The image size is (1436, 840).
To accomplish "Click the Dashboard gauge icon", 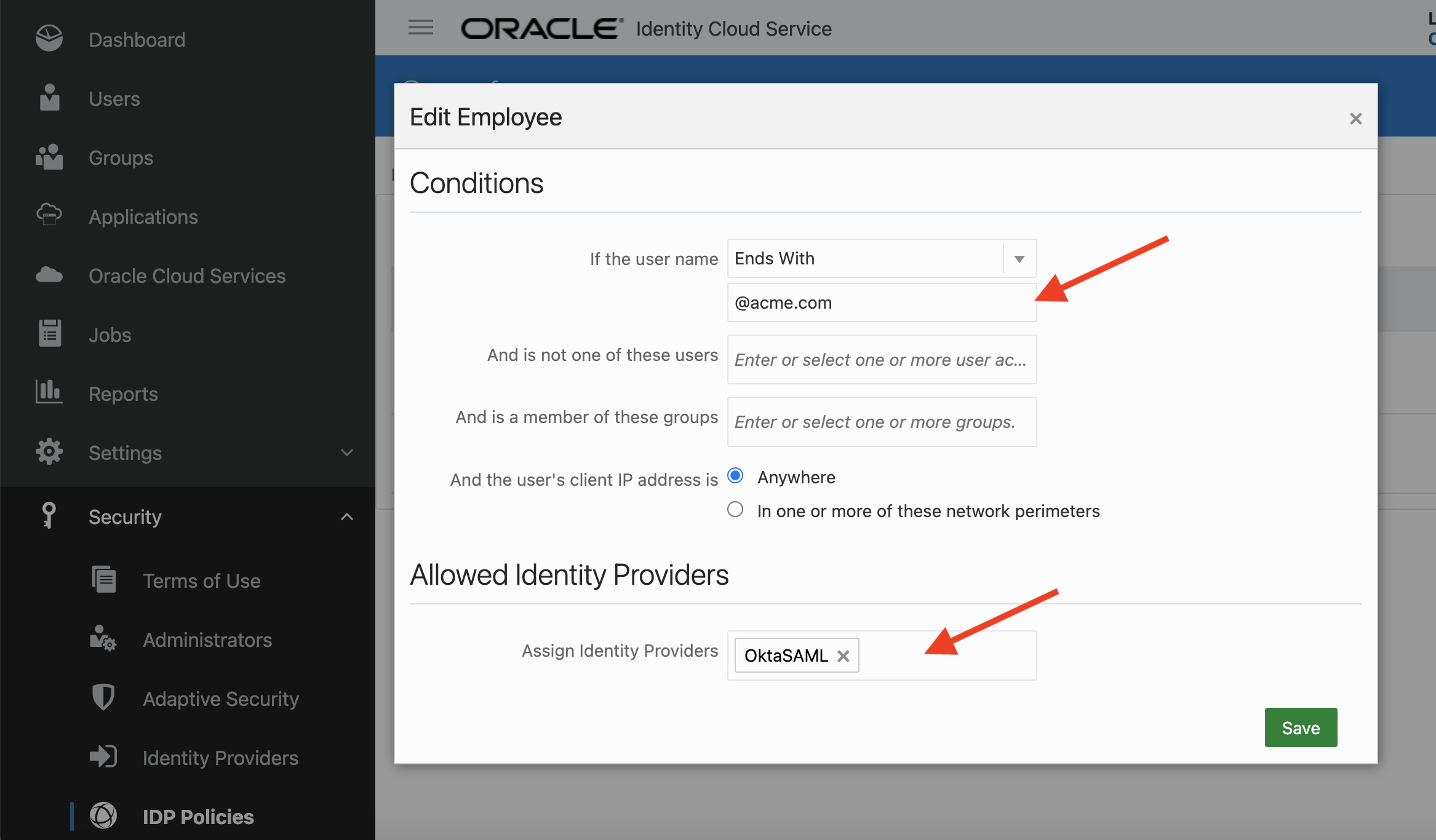I will click(49, 39).
